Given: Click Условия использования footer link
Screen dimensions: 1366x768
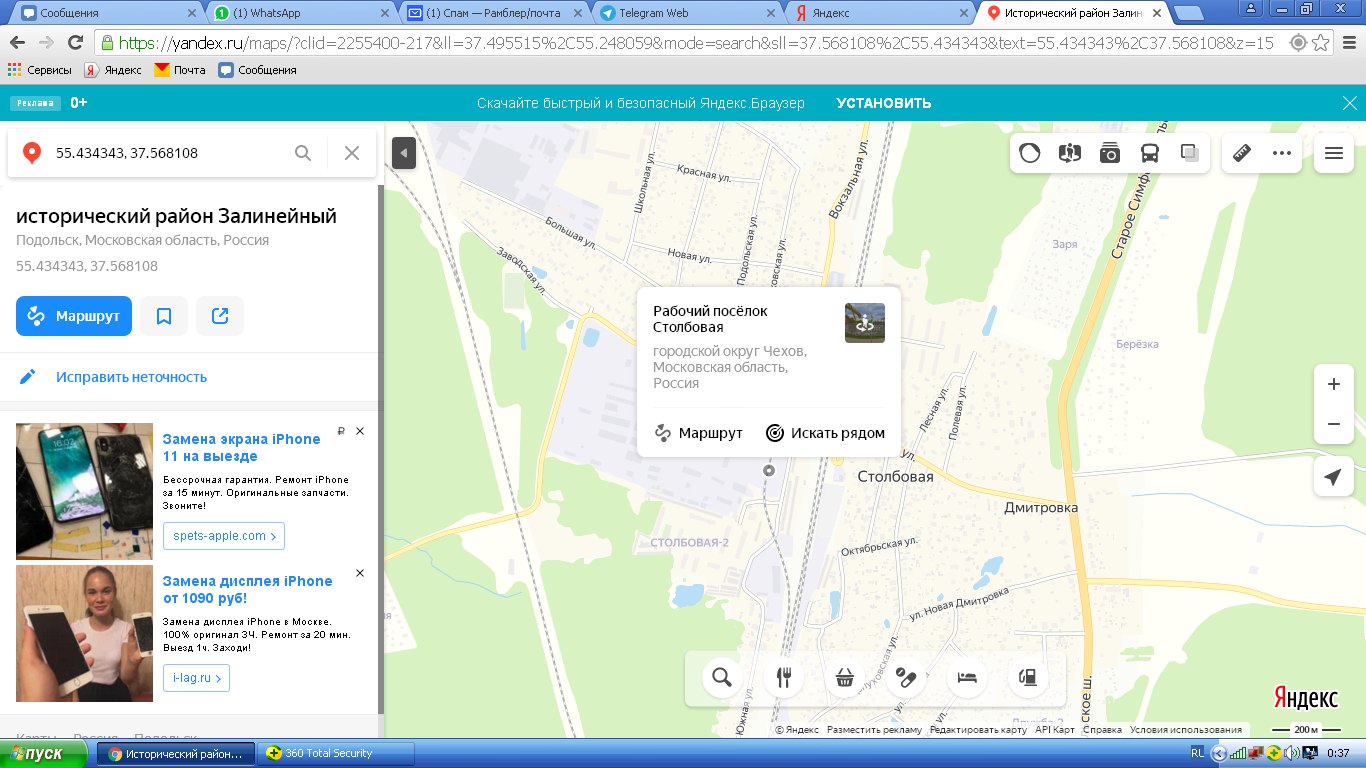Looking at the screenshot, I should pos(1186,730).
